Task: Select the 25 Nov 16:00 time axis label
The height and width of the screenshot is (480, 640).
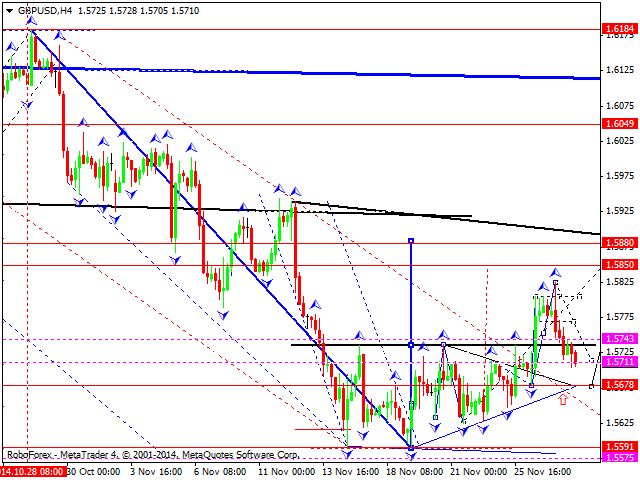Action: (x=543, y=472)
